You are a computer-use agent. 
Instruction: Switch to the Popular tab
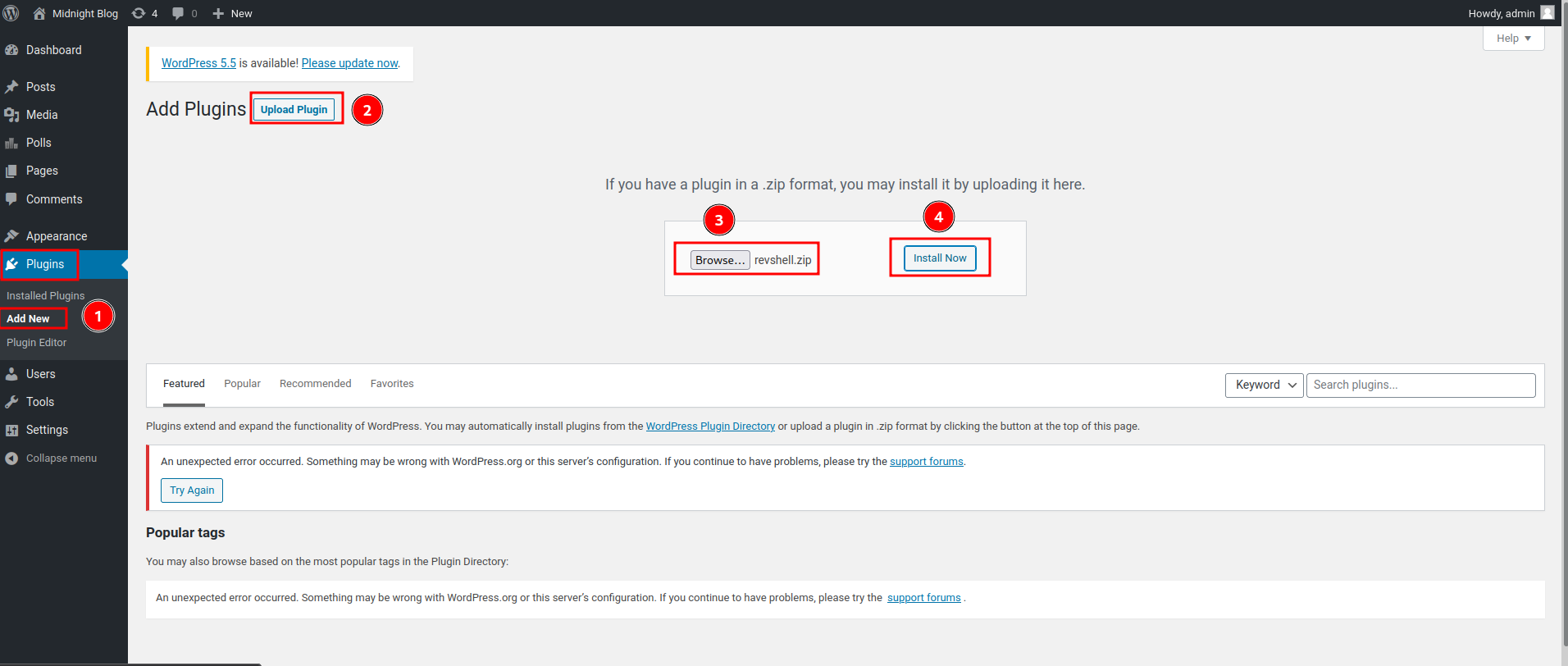[x=242, y=384]
